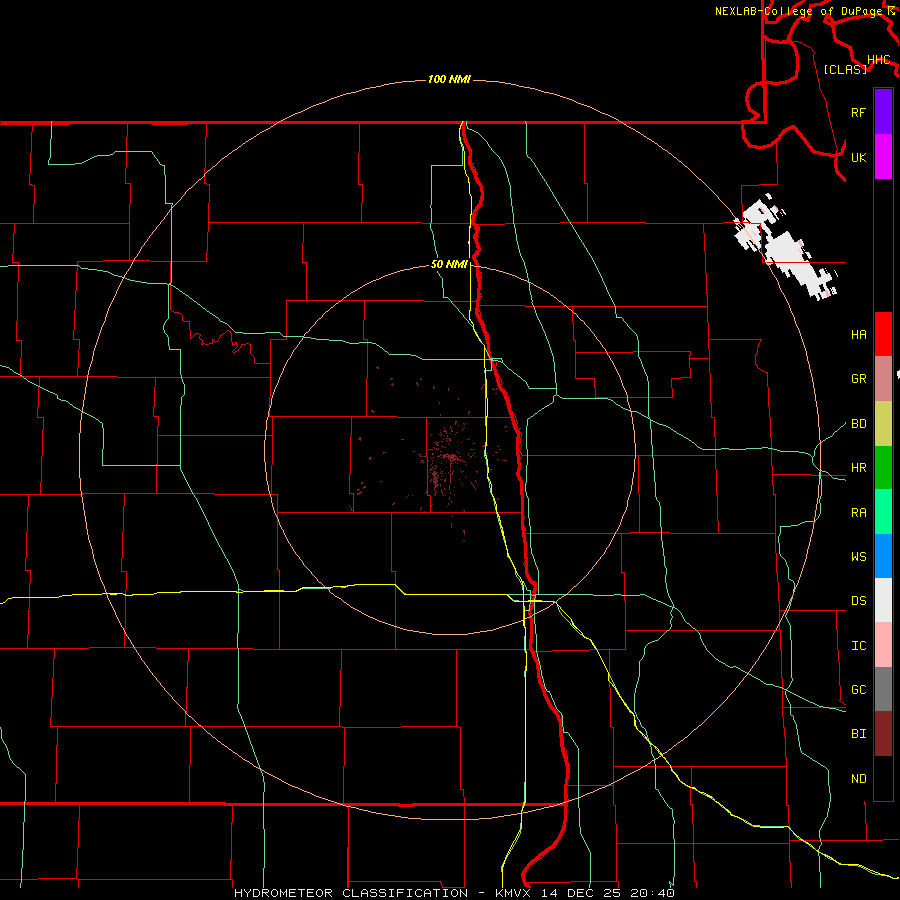Click the HR green legend swatch
The height and width of the screenshot is (900, 900).
pos(883,468)
